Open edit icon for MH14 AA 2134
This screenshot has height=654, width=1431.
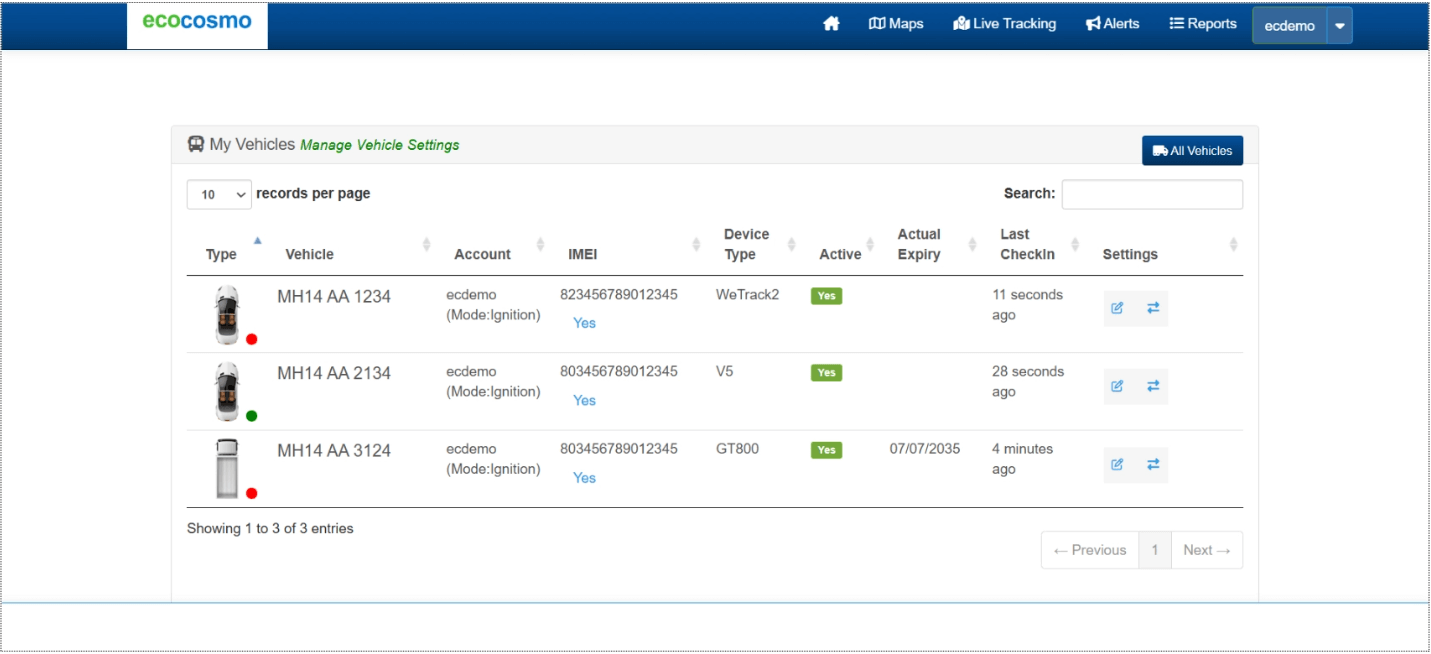[1117, 386]
